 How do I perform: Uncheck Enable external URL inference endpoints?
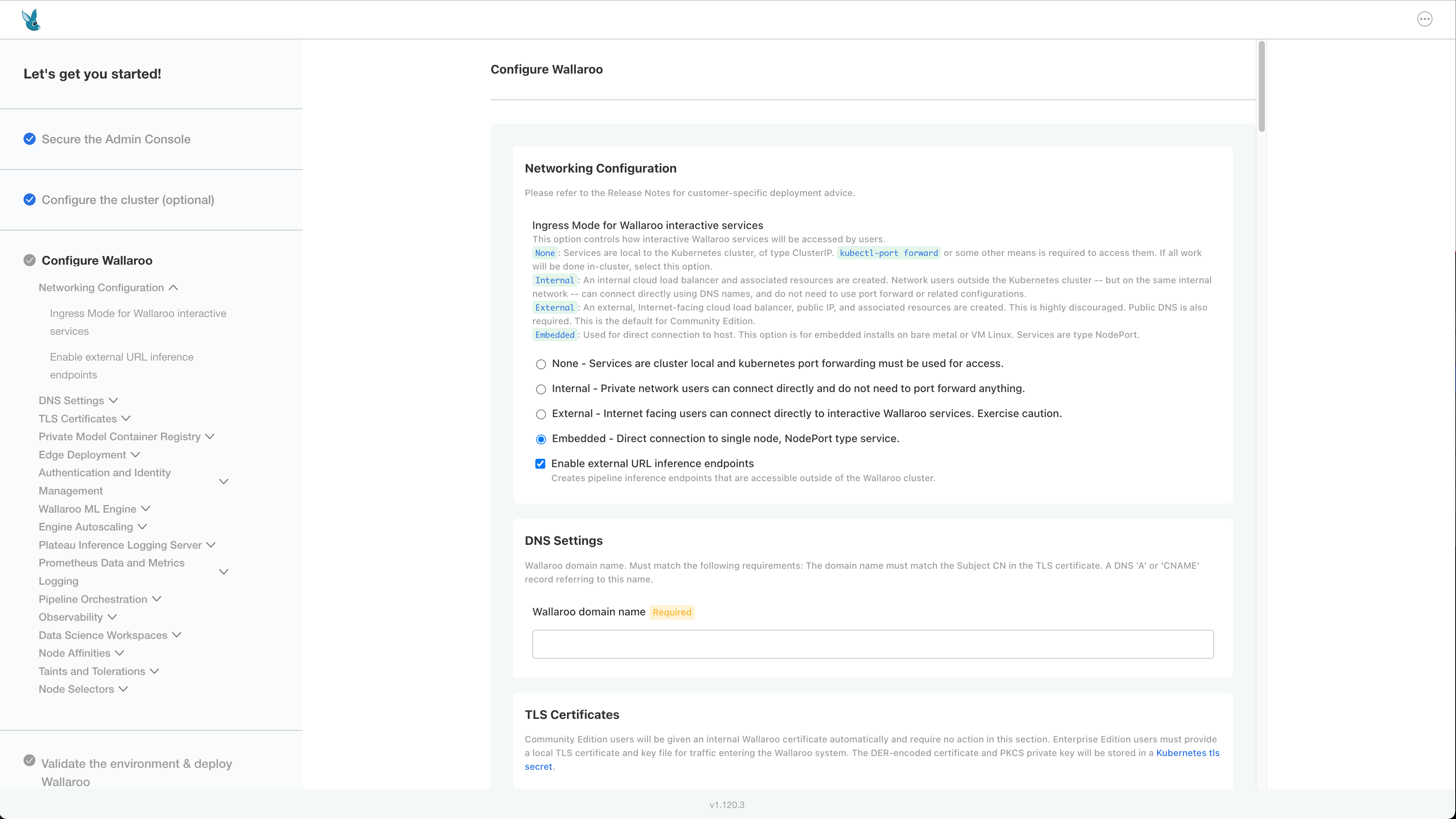540,464
